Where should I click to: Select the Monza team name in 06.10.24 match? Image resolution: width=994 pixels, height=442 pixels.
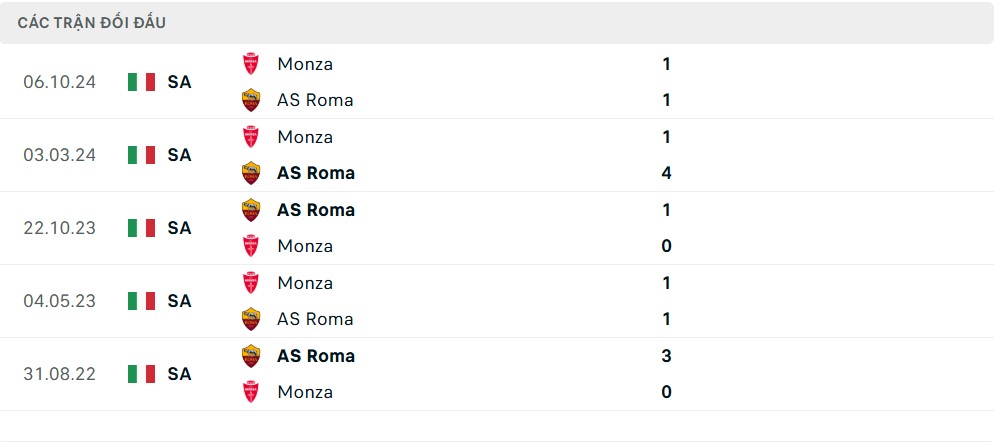pos(305,64)
